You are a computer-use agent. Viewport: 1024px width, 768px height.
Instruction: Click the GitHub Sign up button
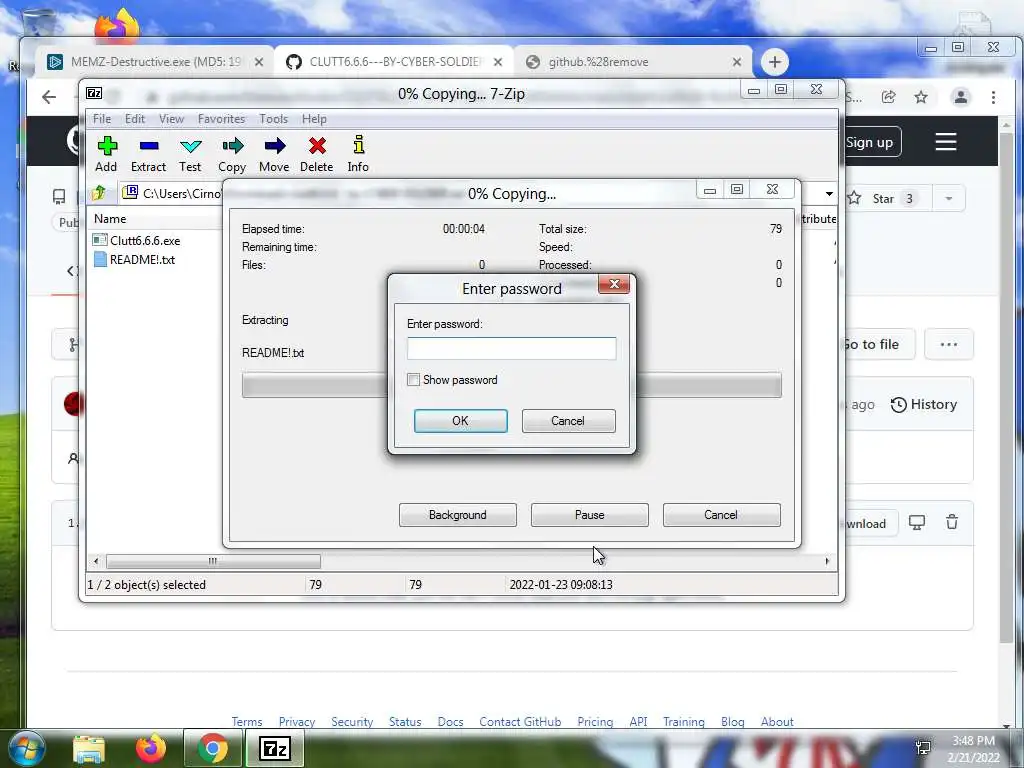pos(873,142)
